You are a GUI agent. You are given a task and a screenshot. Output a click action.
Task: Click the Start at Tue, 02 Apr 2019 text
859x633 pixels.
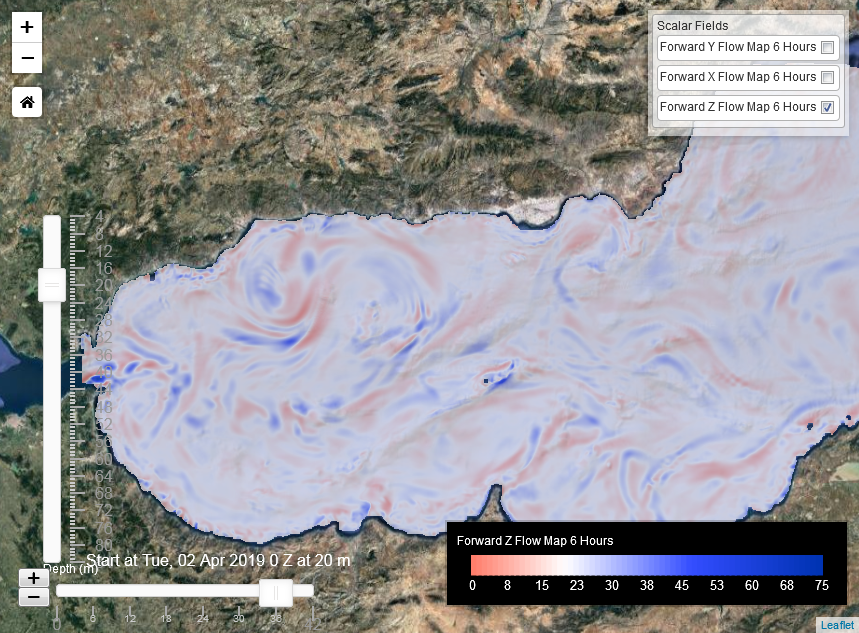point(218,560)
